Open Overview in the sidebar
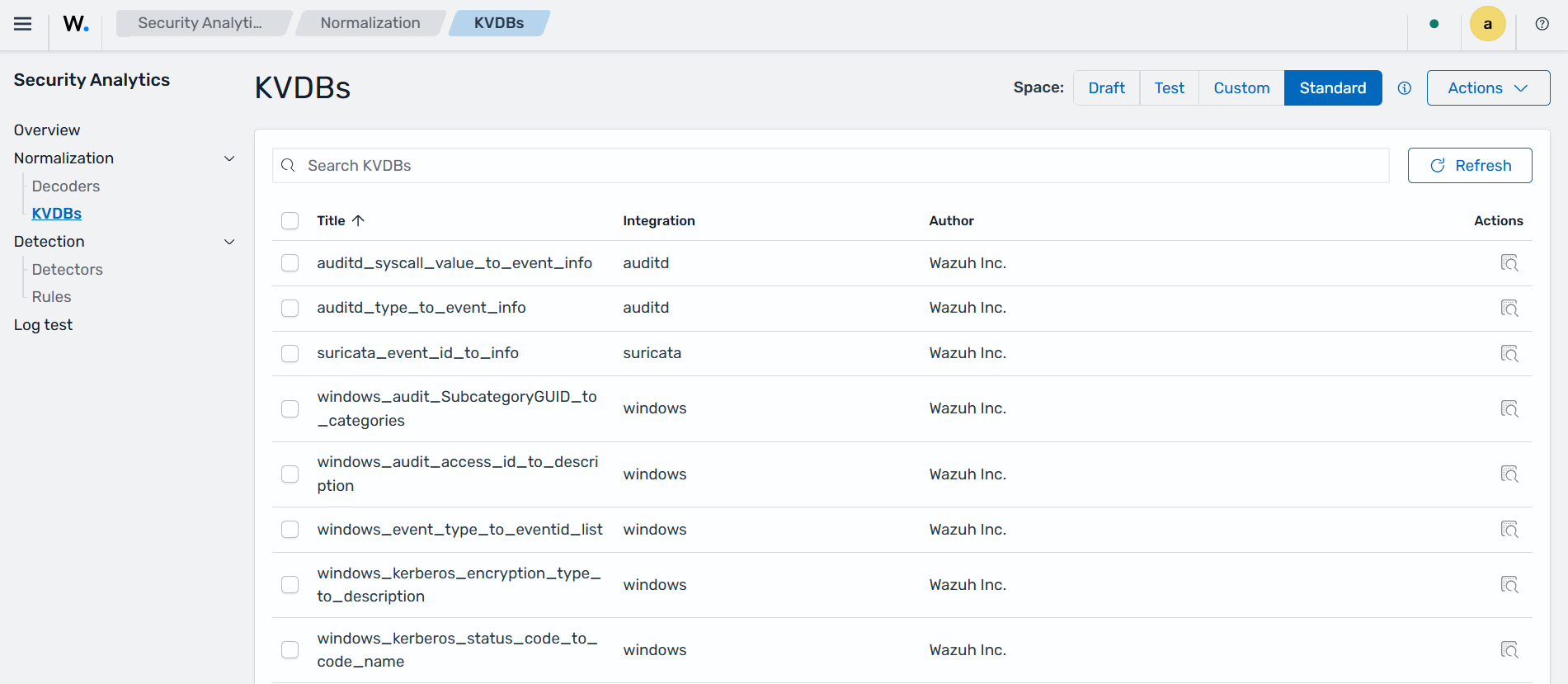Screen dimensions: 1568x684 (x=47, y=130)
